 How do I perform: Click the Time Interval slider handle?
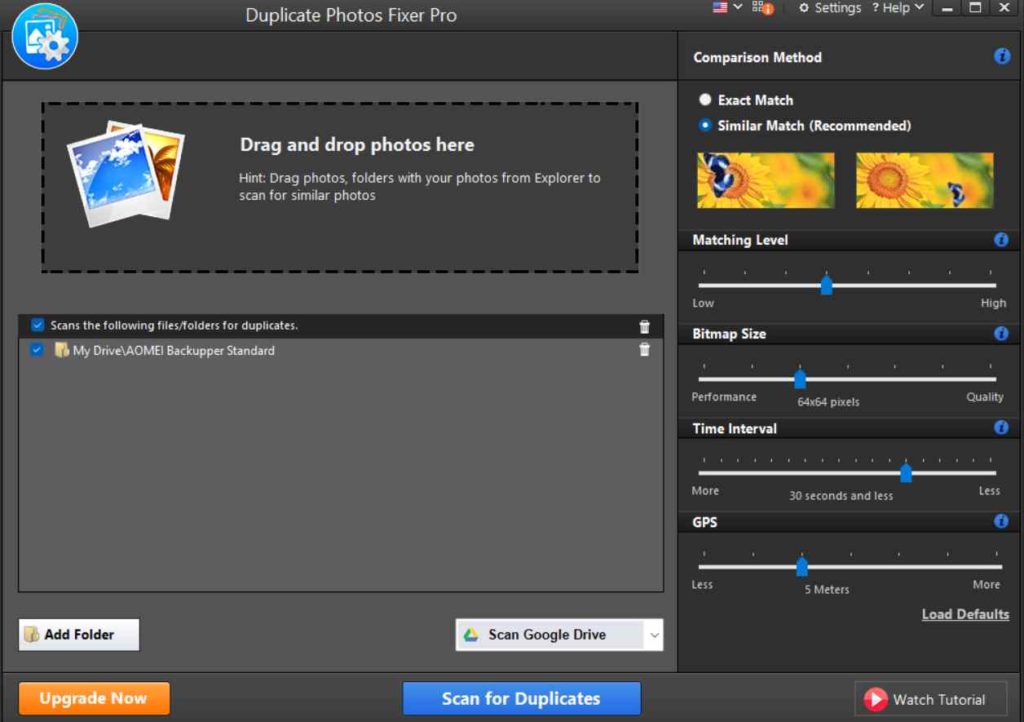coord(906,473)
